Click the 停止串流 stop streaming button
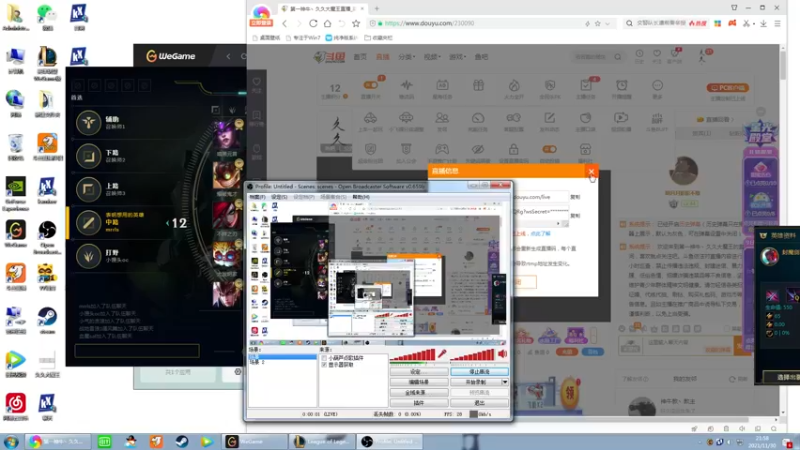The height and width of the screenshot is (450, 800). pyautogui.click(x=479, y=372)
